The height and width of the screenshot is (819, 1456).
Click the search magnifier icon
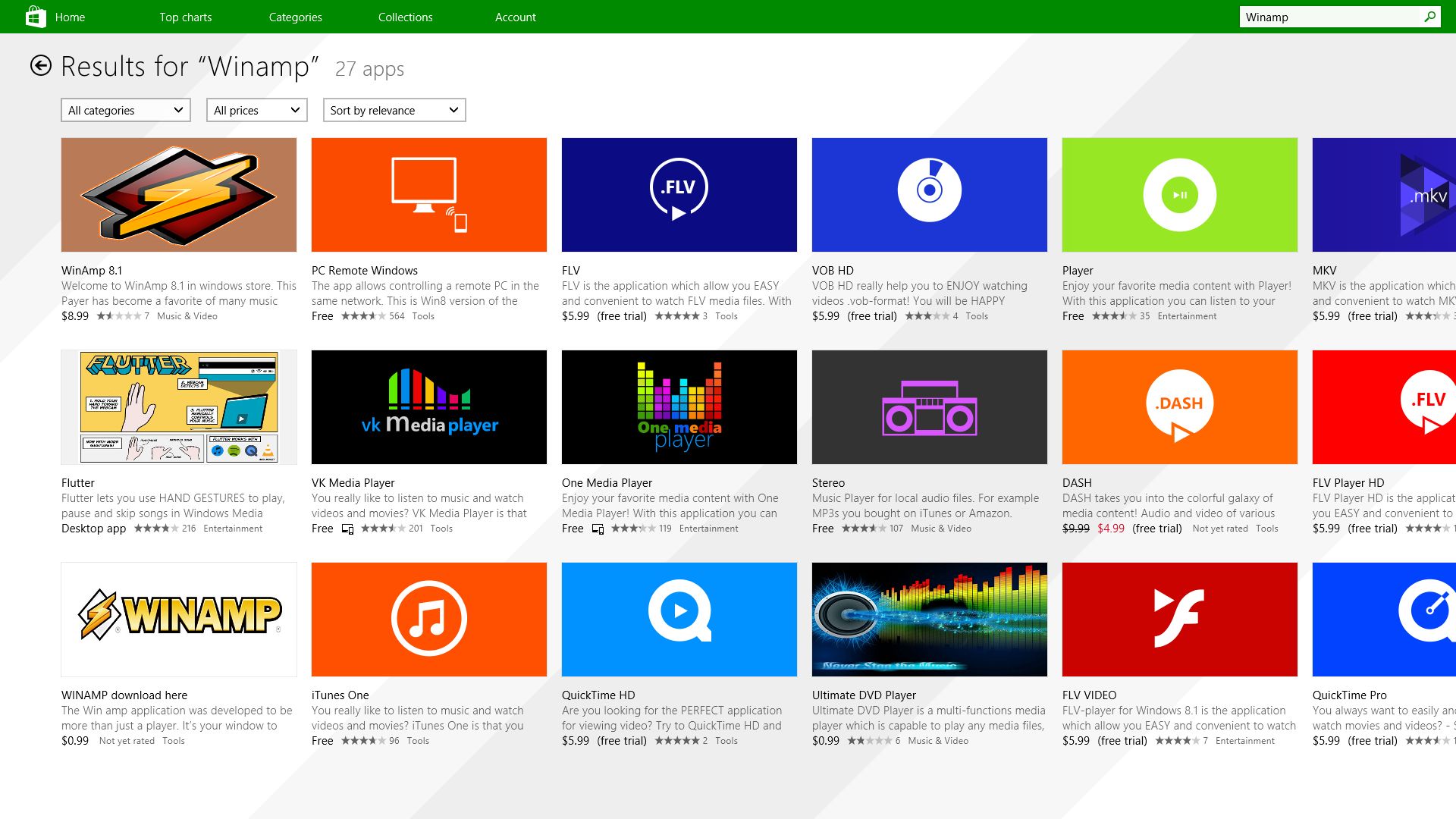[1429, 17]
